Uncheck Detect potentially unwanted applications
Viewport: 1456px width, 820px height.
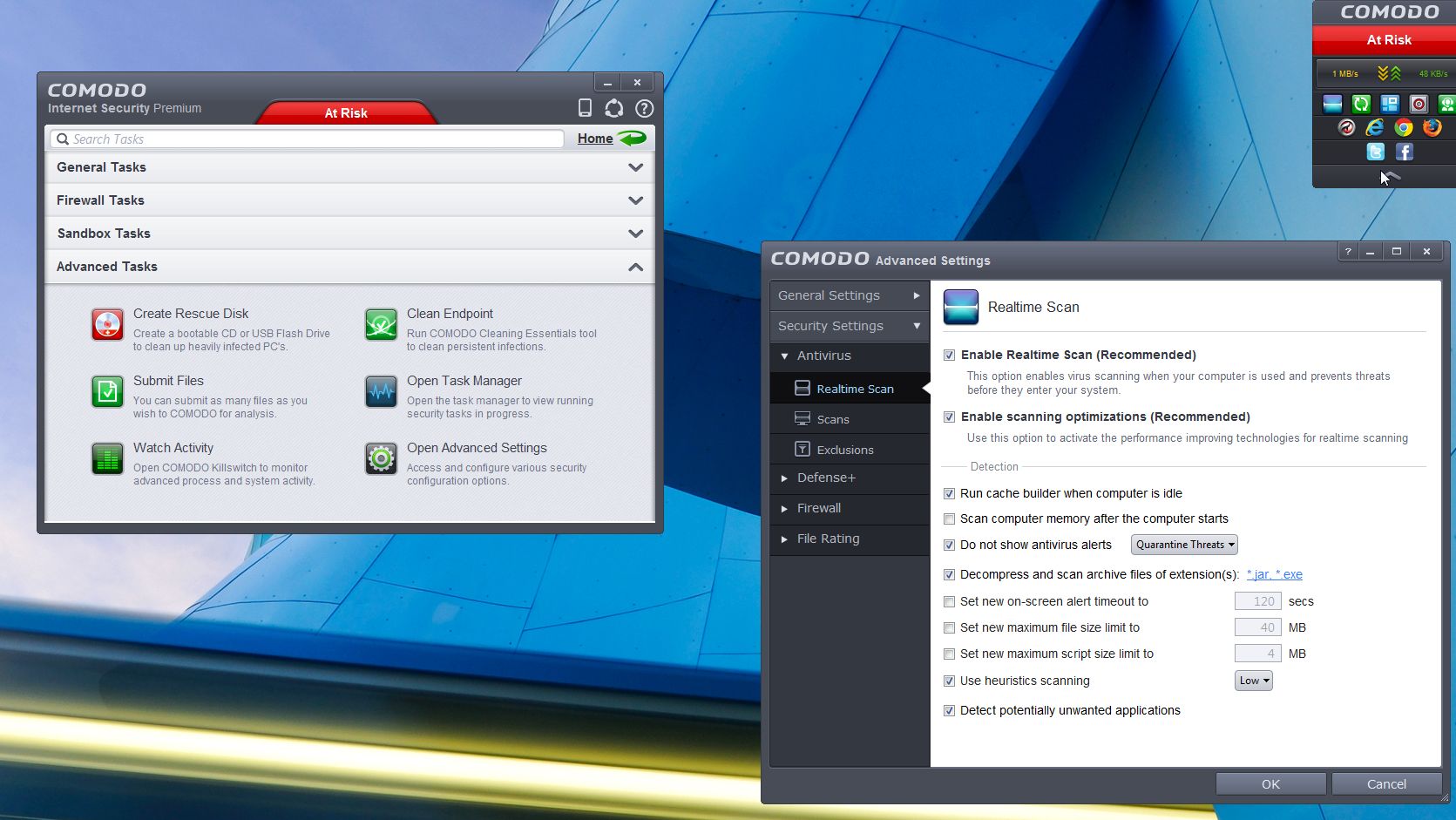pos(949,711)
